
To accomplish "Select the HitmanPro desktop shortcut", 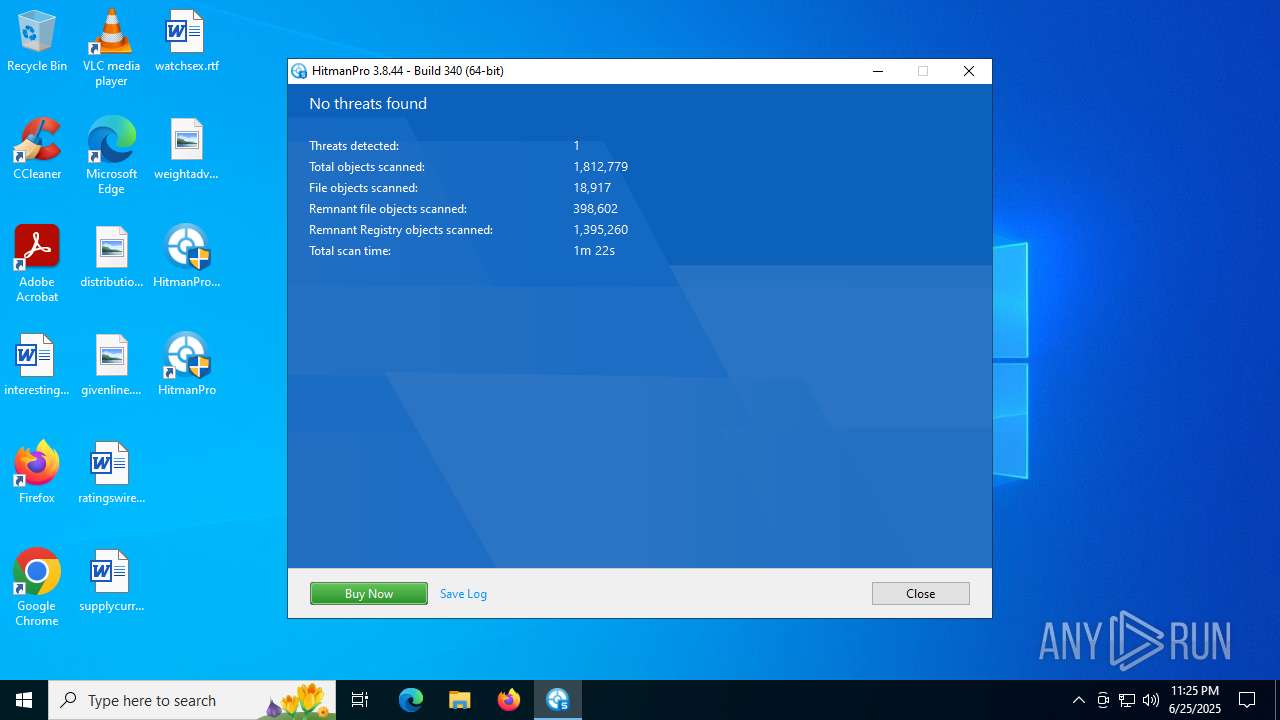I will (186, 365).
